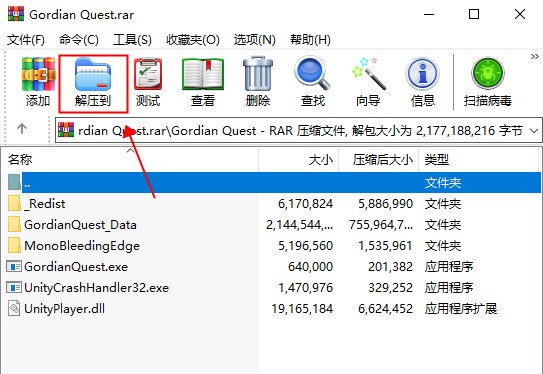The image size is (543, 374).
Task: Maximize the Gordian Quest.rar window
Action: [474, 14]
